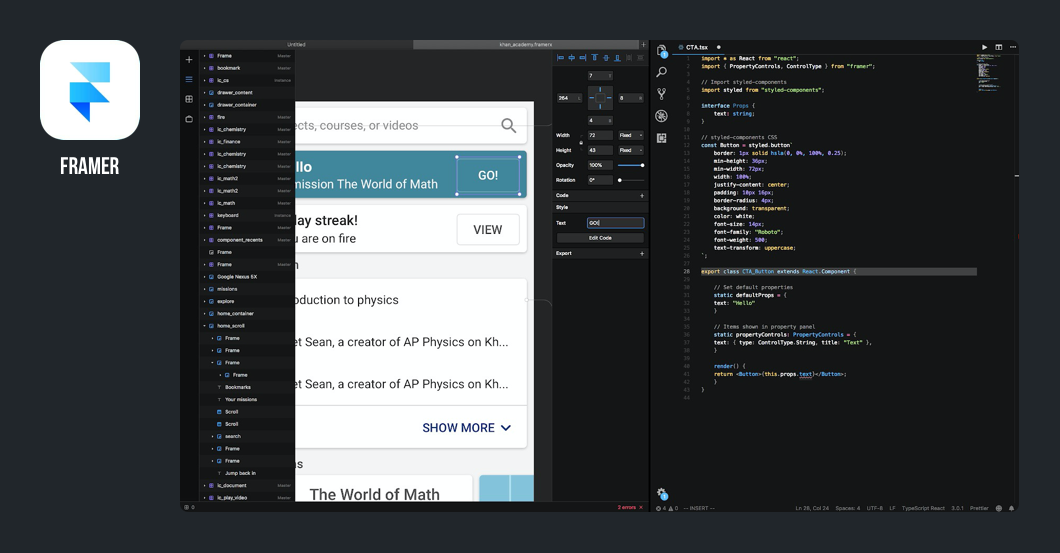Open the layers list panel icon
The width and height of the screenshot is (1060, 553).
189,79
